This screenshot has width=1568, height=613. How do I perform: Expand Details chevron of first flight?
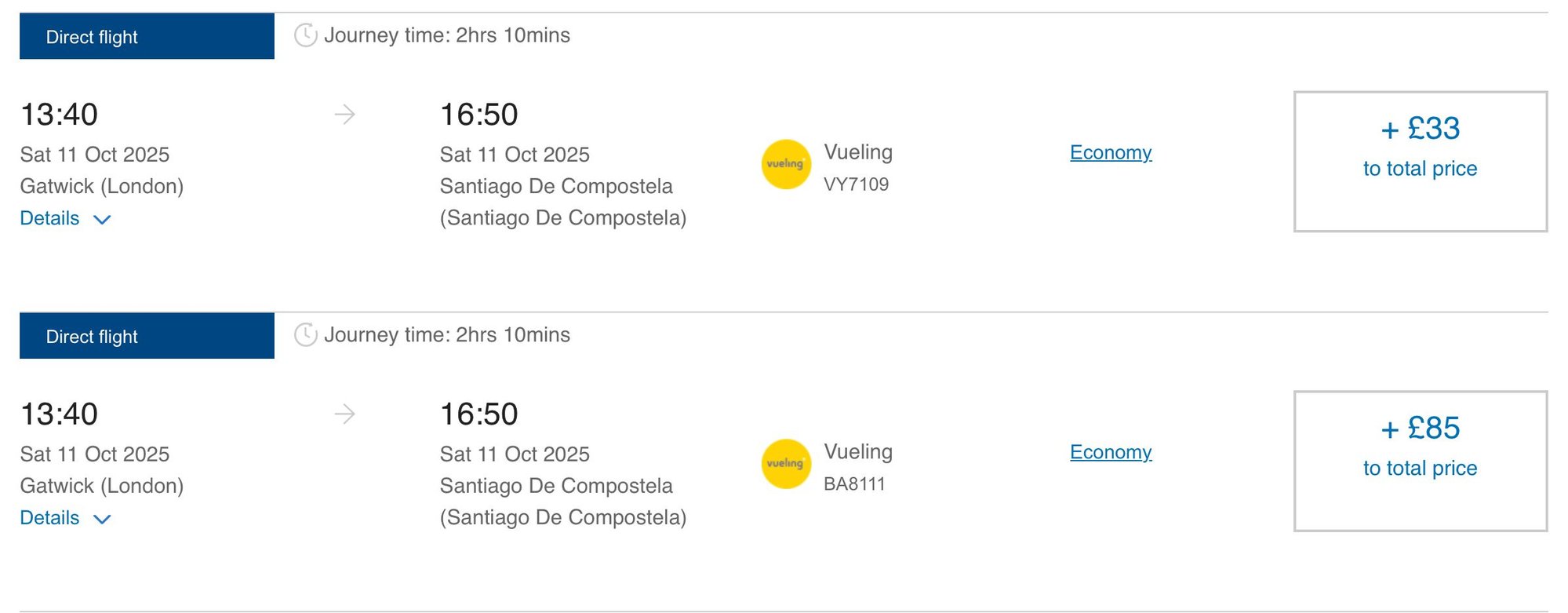[x=102, y=220]
